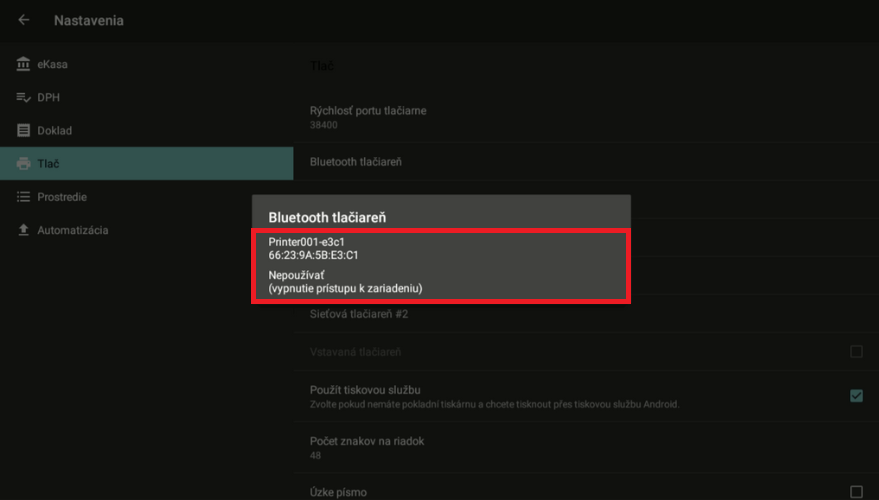Click the Tlač printer icon

[24, 164]
